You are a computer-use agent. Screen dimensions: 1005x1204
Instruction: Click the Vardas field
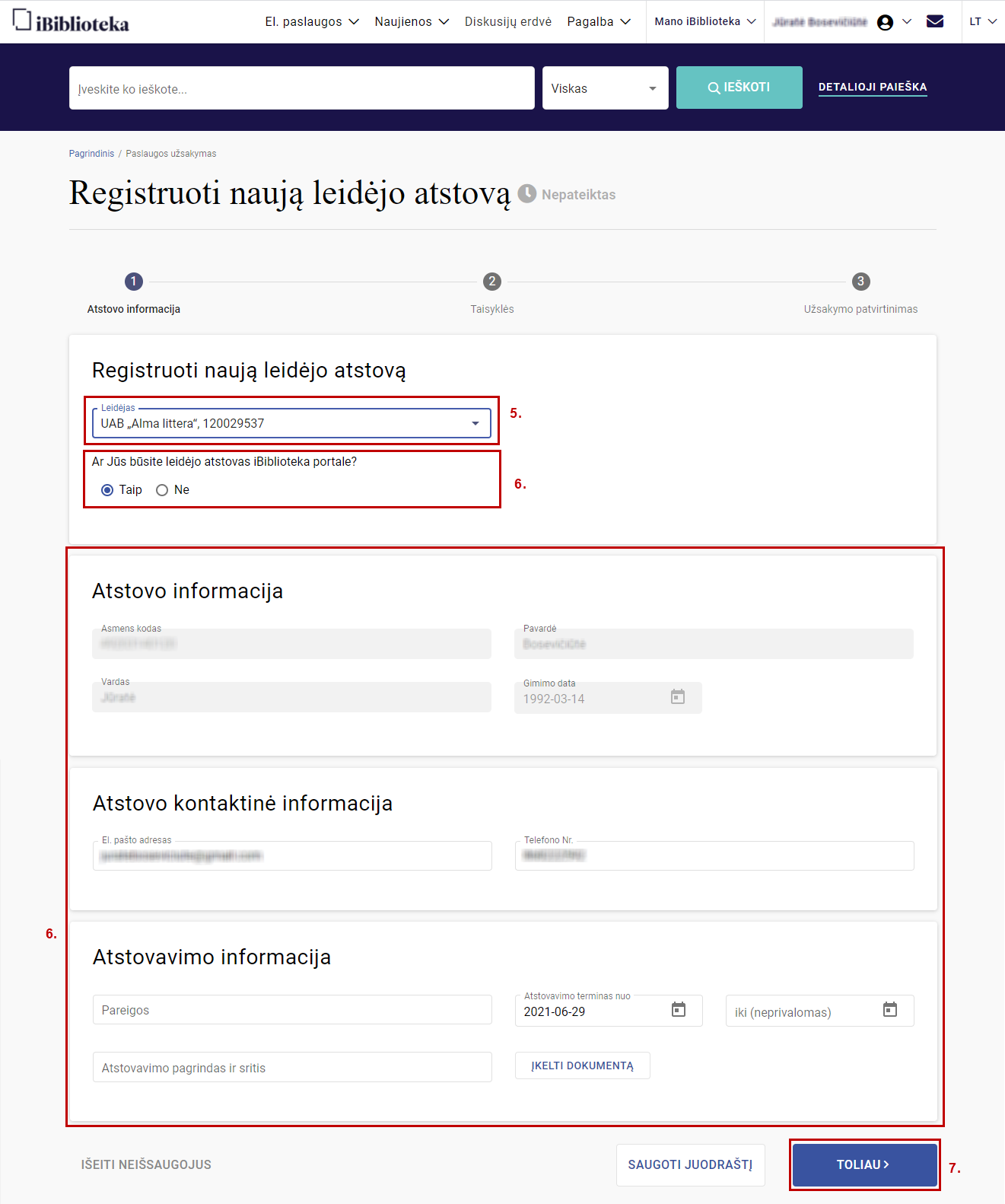291,697
